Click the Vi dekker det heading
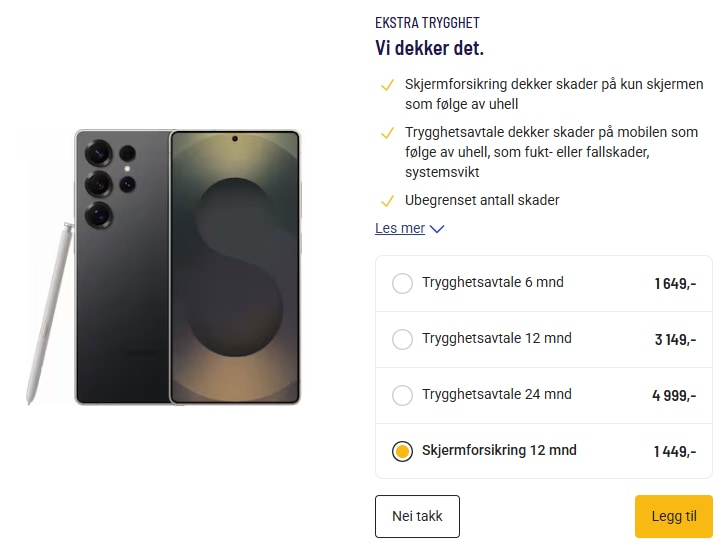 (x=429, y=48)
